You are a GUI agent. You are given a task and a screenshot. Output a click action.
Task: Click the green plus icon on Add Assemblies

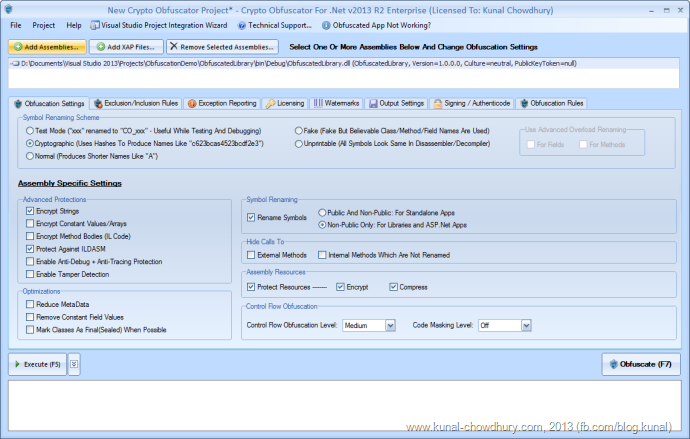[x=18, y=47]
